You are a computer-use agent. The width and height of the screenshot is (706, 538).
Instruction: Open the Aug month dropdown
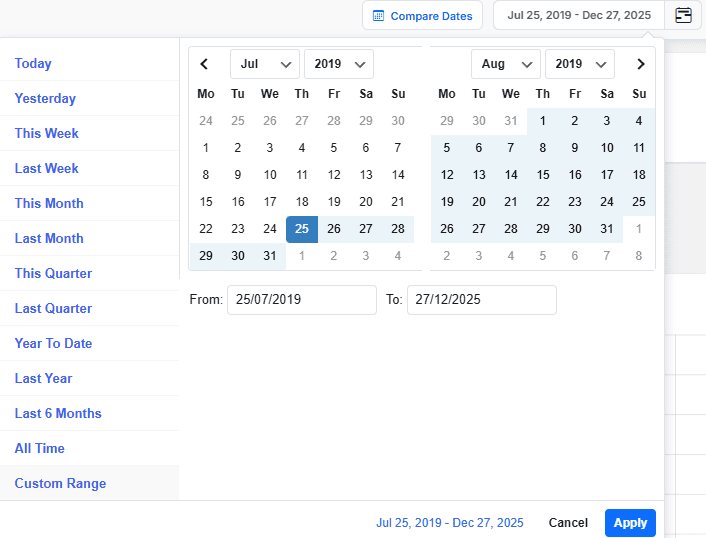[506, 64]
